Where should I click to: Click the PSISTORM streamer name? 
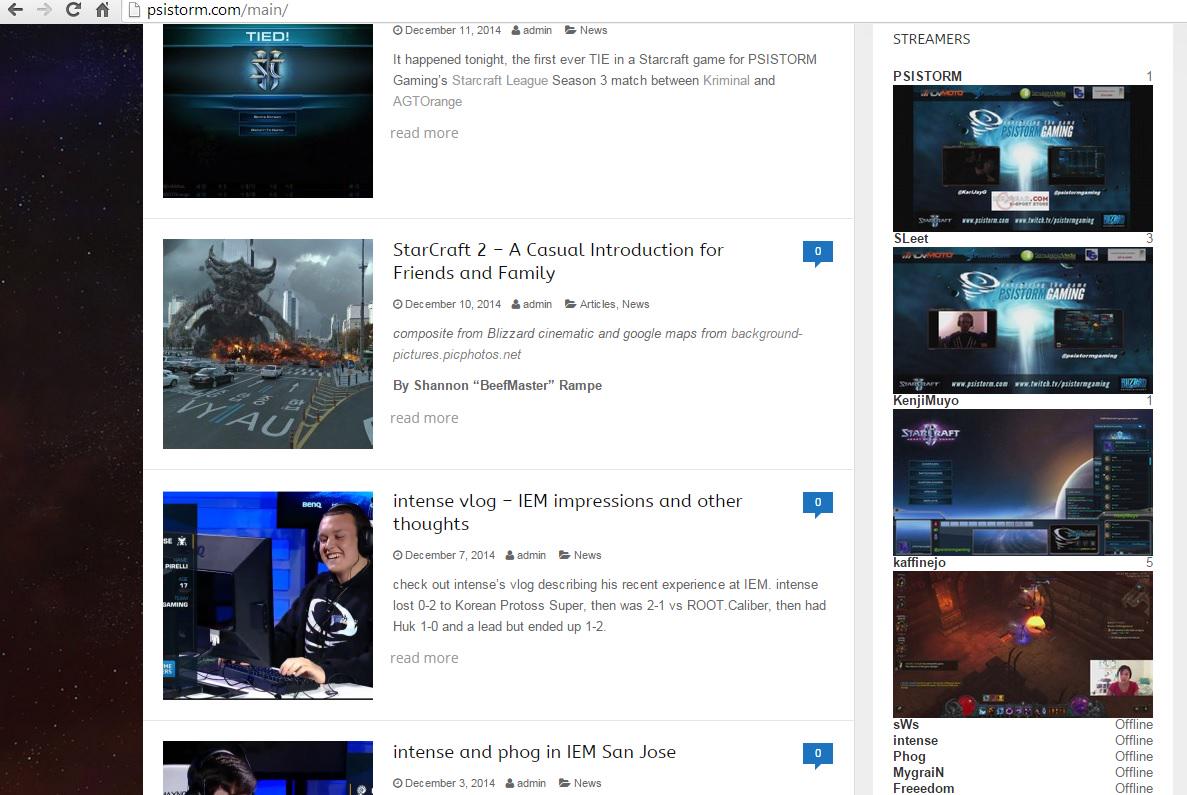coord(927,76)
